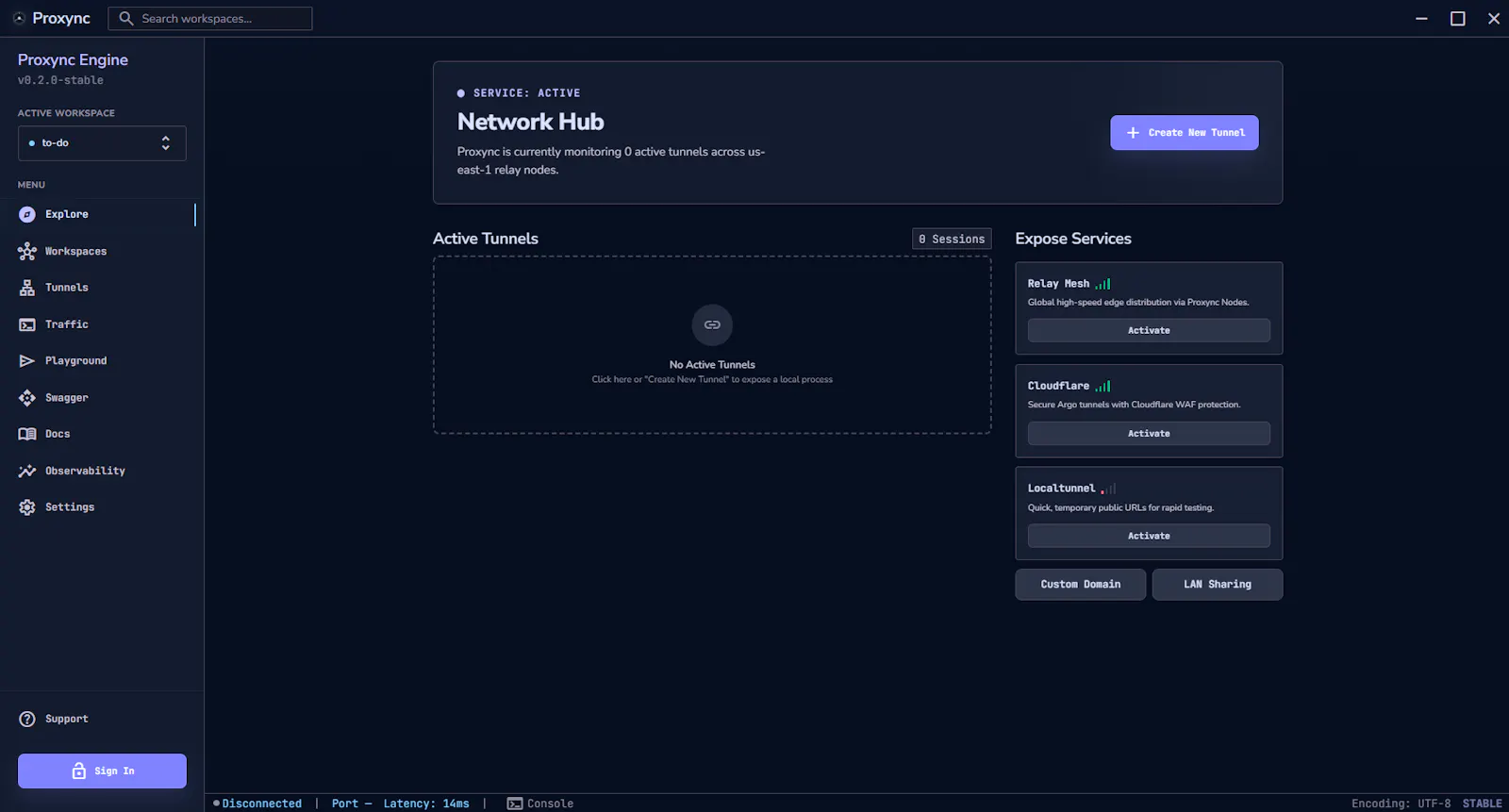Click the 'SERVICE: ACTIVE' status label
The height and width of the screenshot is (812, 1509).
pos(526,93)
